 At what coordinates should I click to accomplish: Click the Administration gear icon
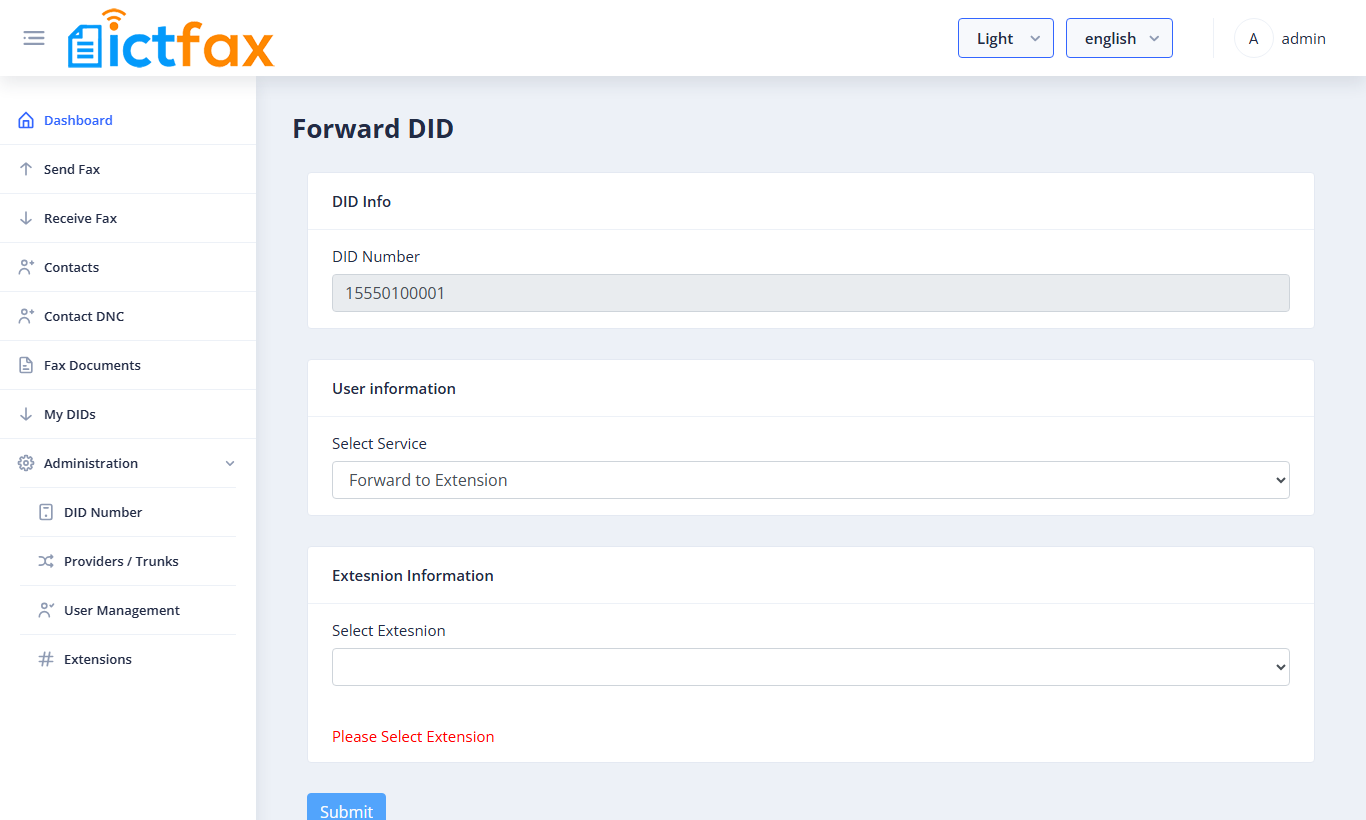click(26, 463)
